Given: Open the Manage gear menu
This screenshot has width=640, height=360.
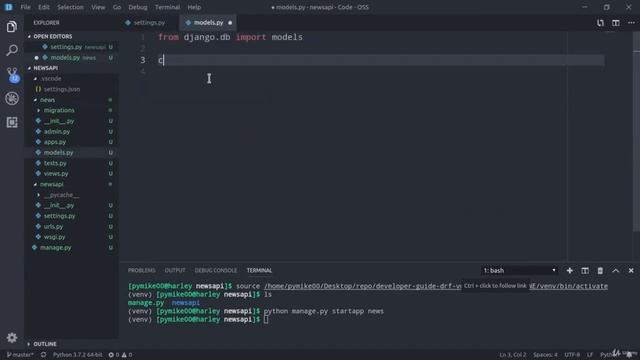Looking at the screenshot, I should pyautogui.click(x=12, y=338).
